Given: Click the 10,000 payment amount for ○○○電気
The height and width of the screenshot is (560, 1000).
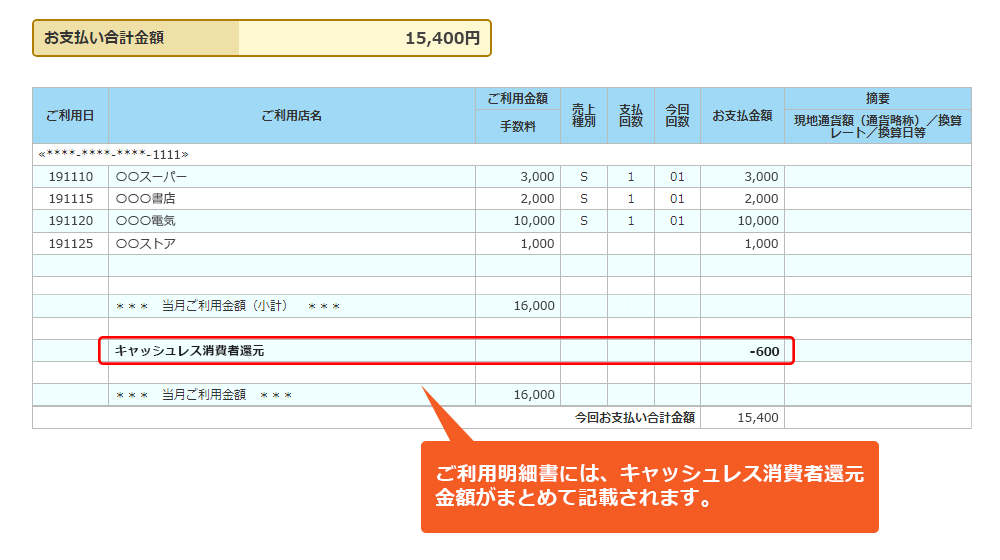Looking at the screenshot, I should (x=758, y=221).
